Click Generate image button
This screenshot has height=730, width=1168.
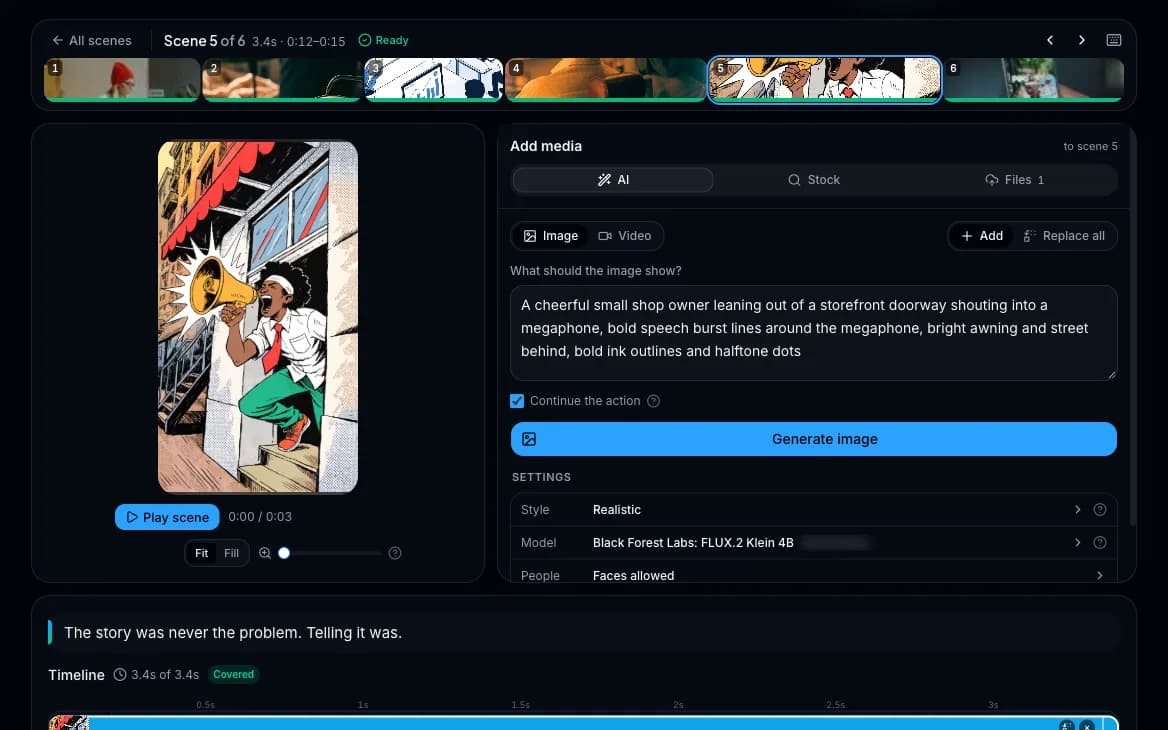pos(813,439)
